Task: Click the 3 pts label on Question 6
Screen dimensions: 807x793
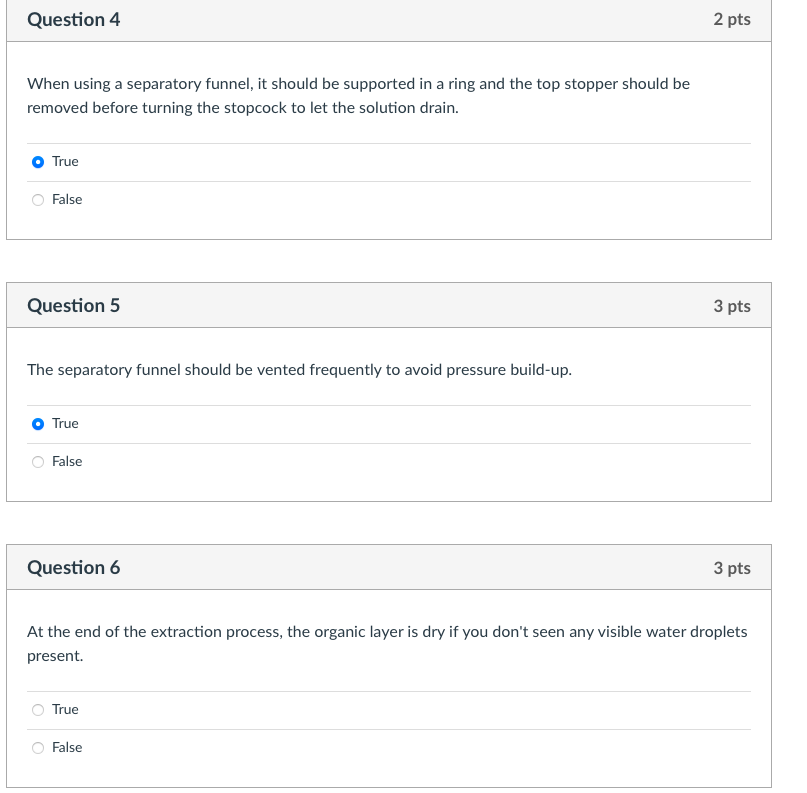Action: [x=732, y=568]
